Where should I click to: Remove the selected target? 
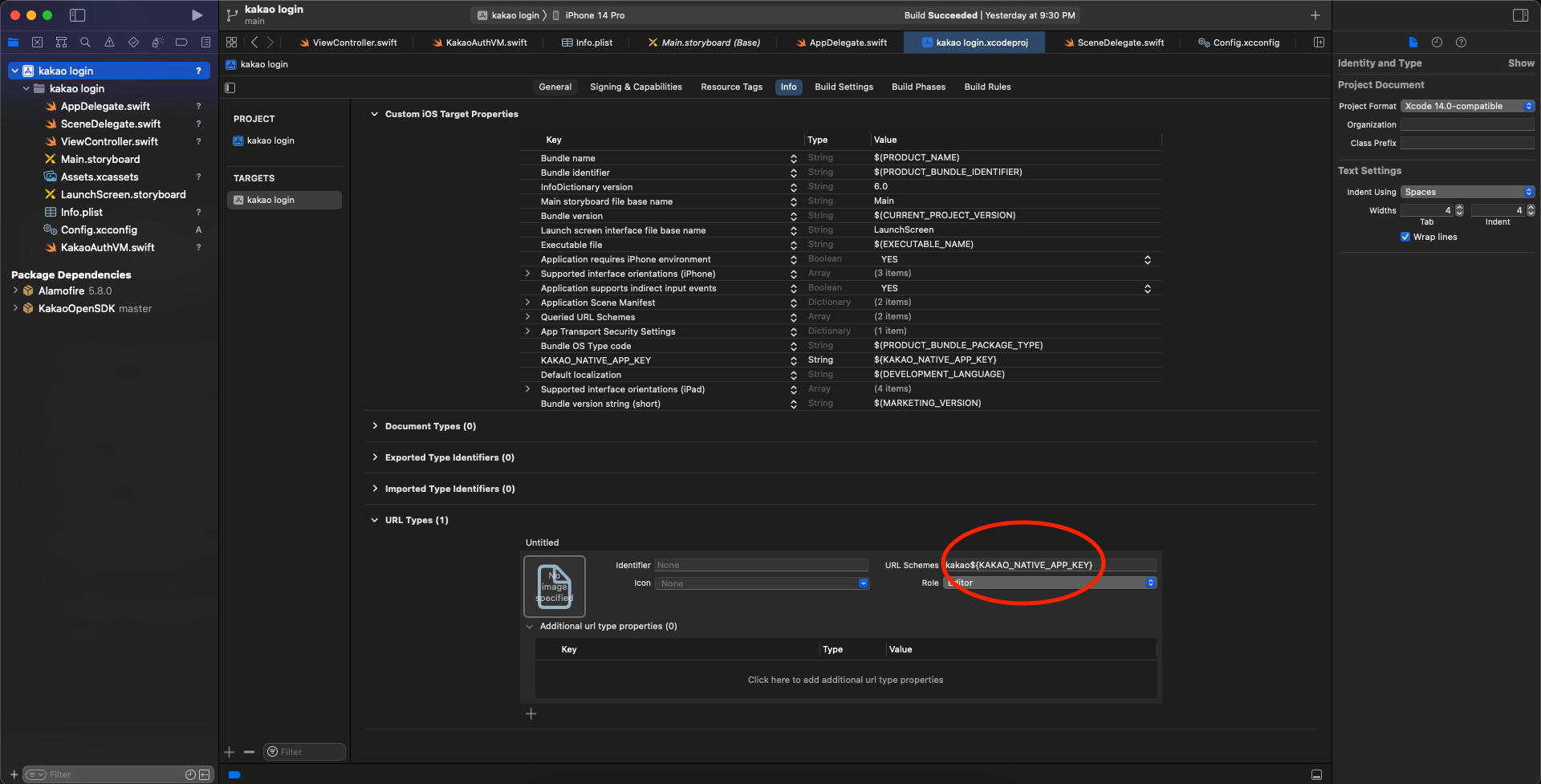[x=249, y=752]
